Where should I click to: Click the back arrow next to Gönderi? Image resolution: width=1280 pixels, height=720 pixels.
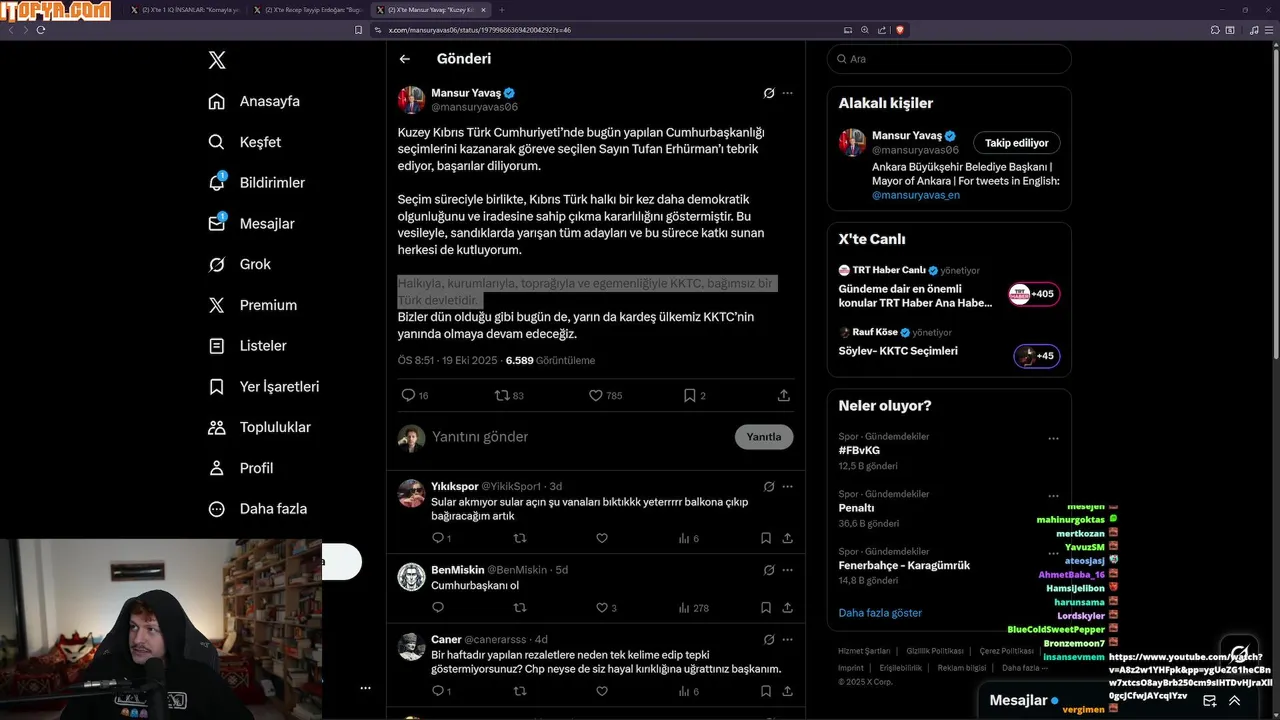pos(405,59)
